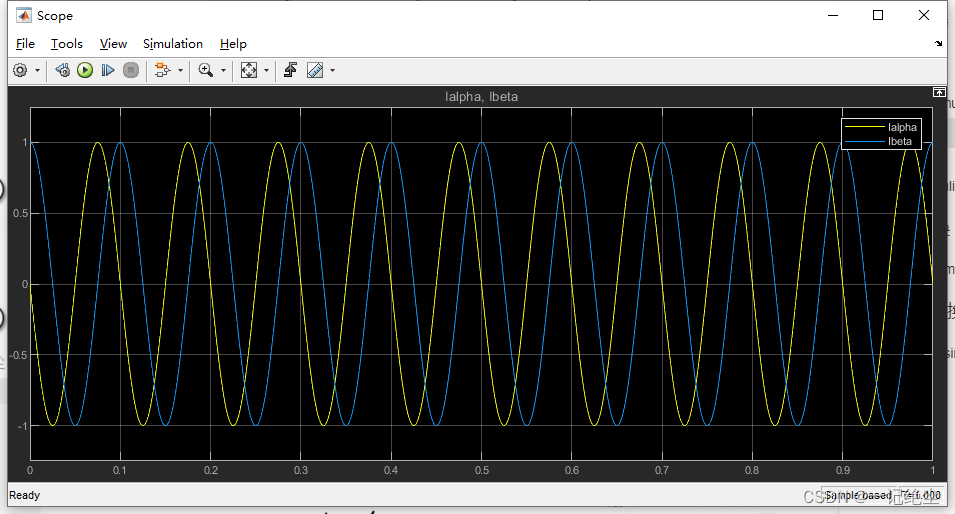Image resolution: width=955 pixels, height=514 pixels.
Task: Open the File menu
Action: pos(25,44)
